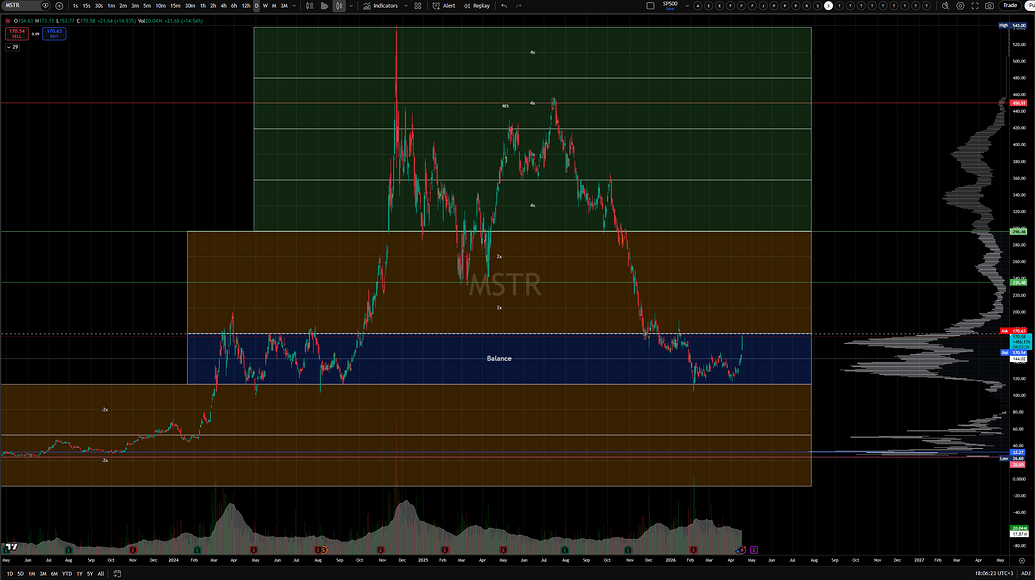Expand the chart style dropdown arrow
Viewport: 1035px width, 580px height.
[x=351, y=5]
